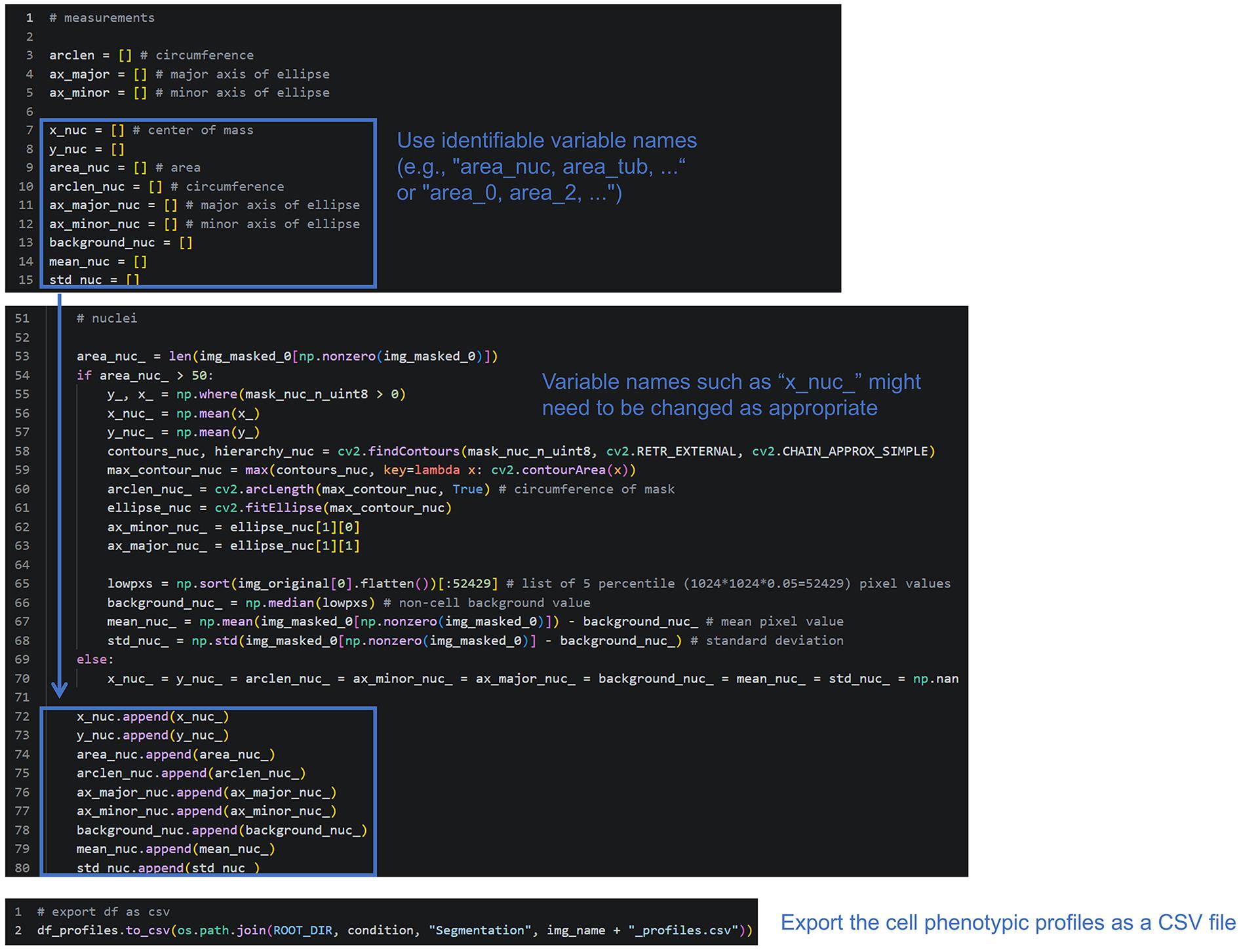This screenshot has width=1239, height=952.
Task: Click line number 7 in top code block
Action: (29, 130)
